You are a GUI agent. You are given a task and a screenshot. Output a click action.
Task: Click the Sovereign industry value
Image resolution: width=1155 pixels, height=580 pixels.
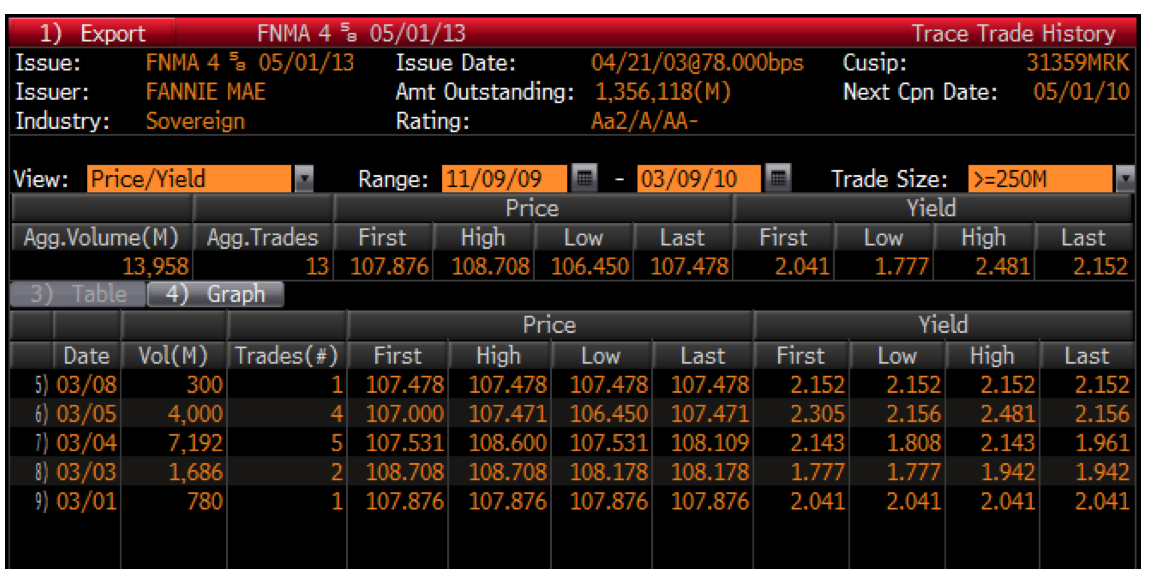(x=195, y=121)
